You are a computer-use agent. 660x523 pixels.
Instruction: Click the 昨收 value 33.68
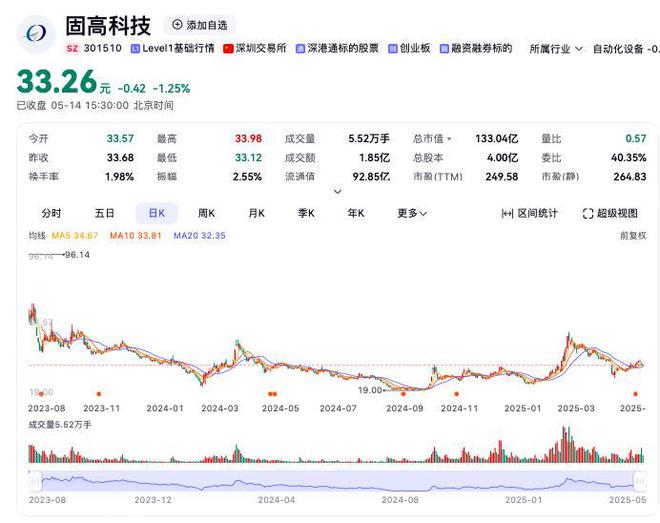[x=120, y=158]
